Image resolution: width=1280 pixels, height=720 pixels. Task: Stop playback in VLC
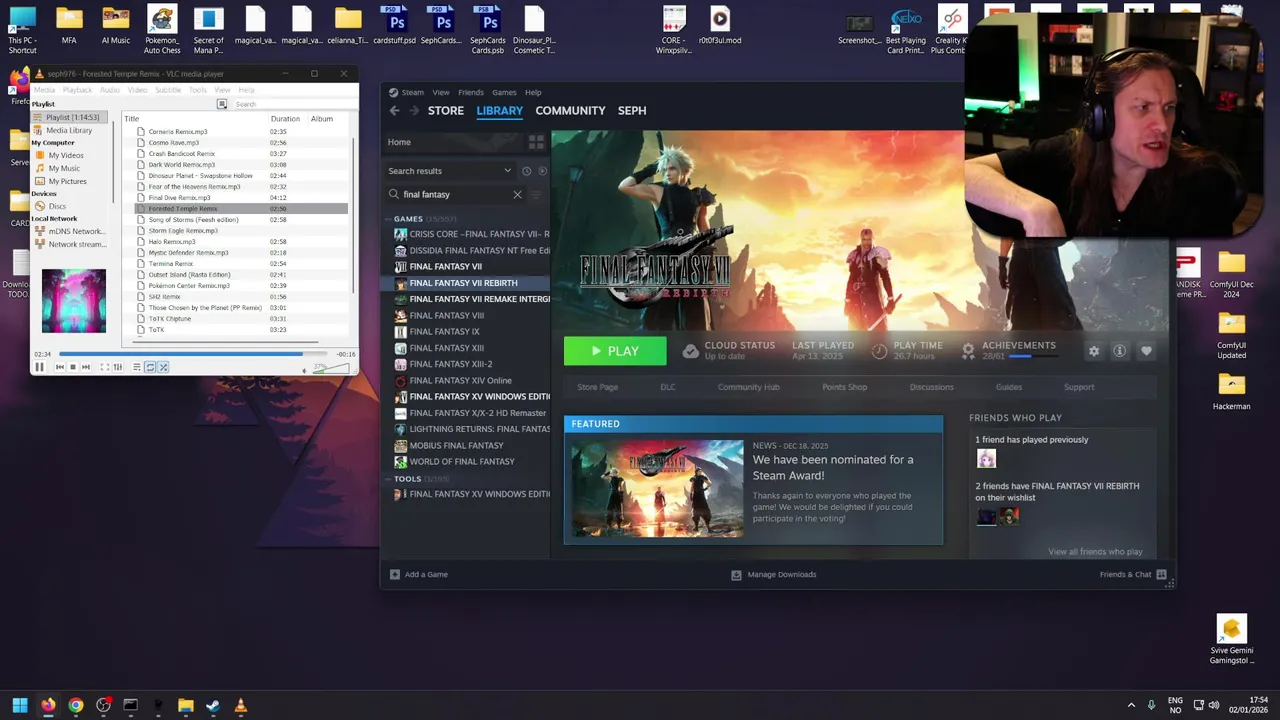(72, 367)
